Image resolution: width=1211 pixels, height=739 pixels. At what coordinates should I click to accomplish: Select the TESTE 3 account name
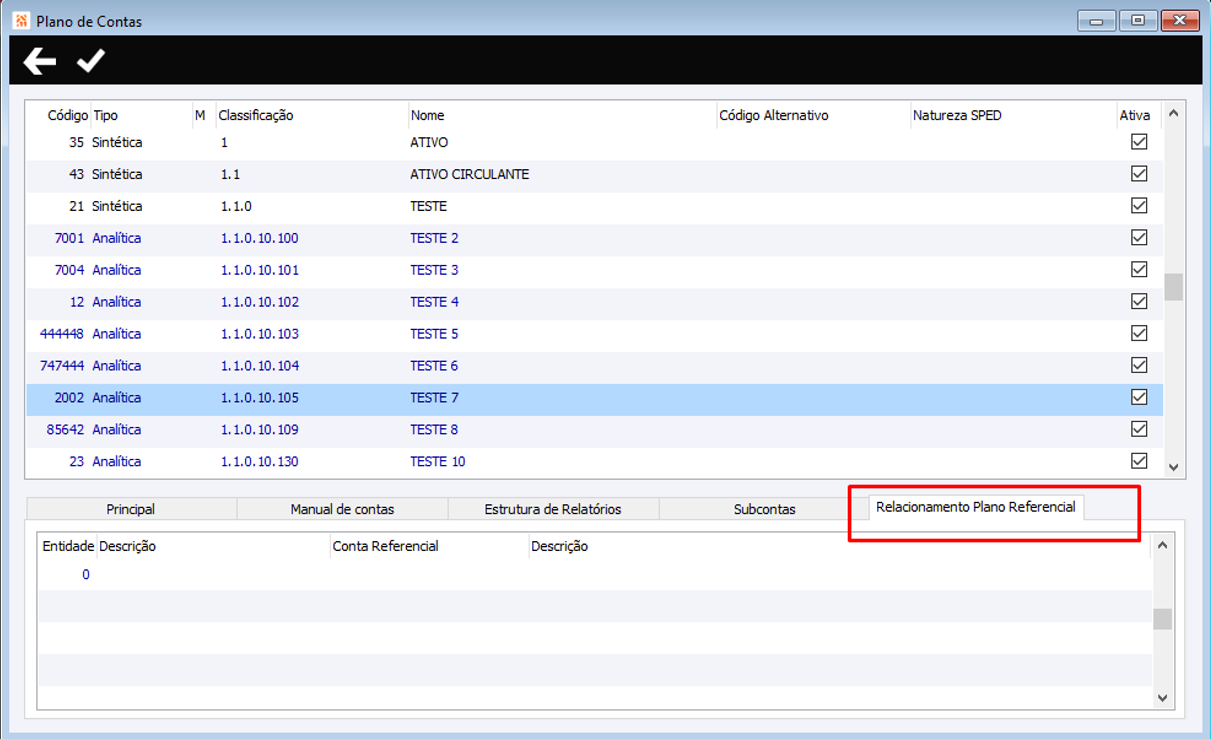(434, 270)
